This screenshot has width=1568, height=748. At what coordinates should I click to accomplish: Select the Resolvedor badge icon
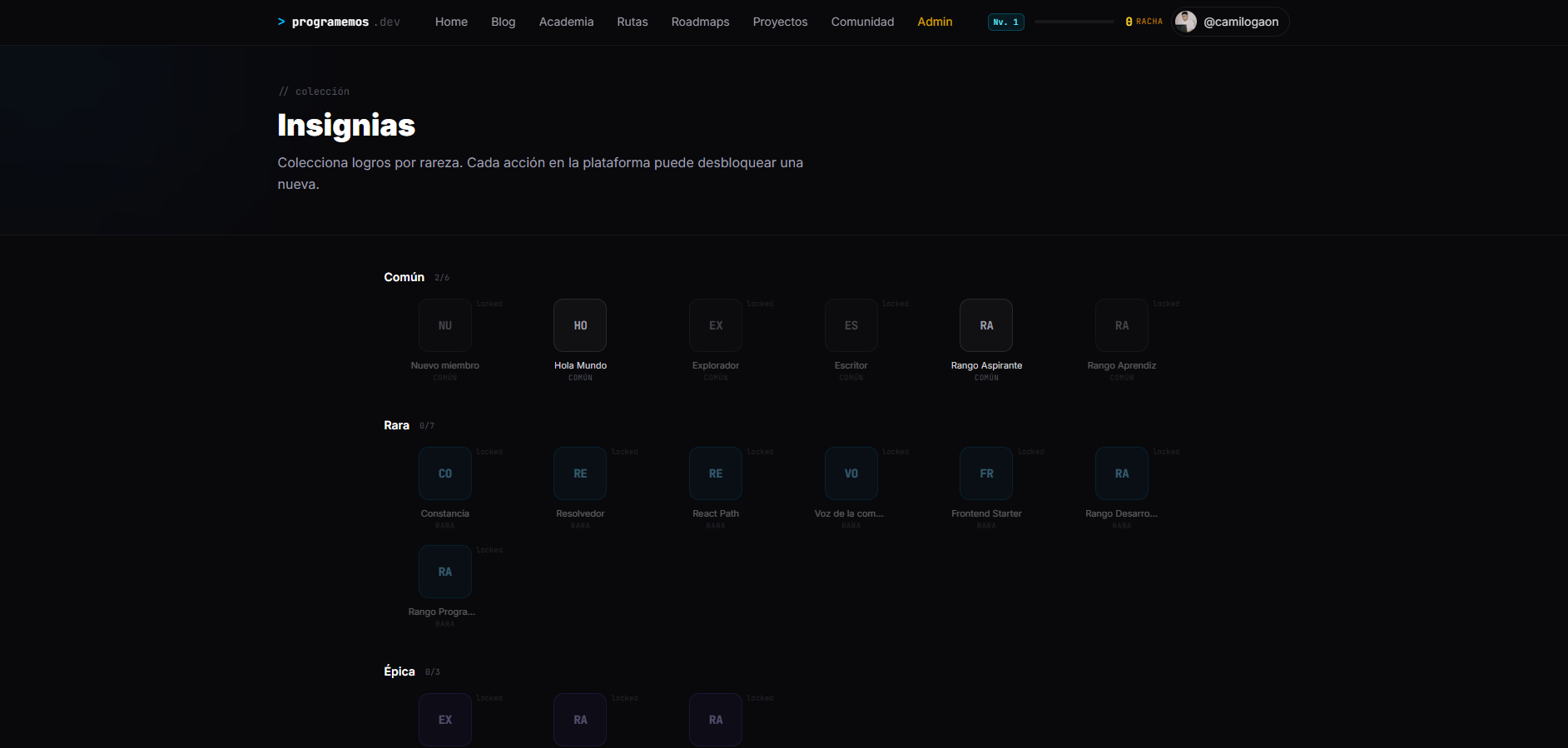580,473
